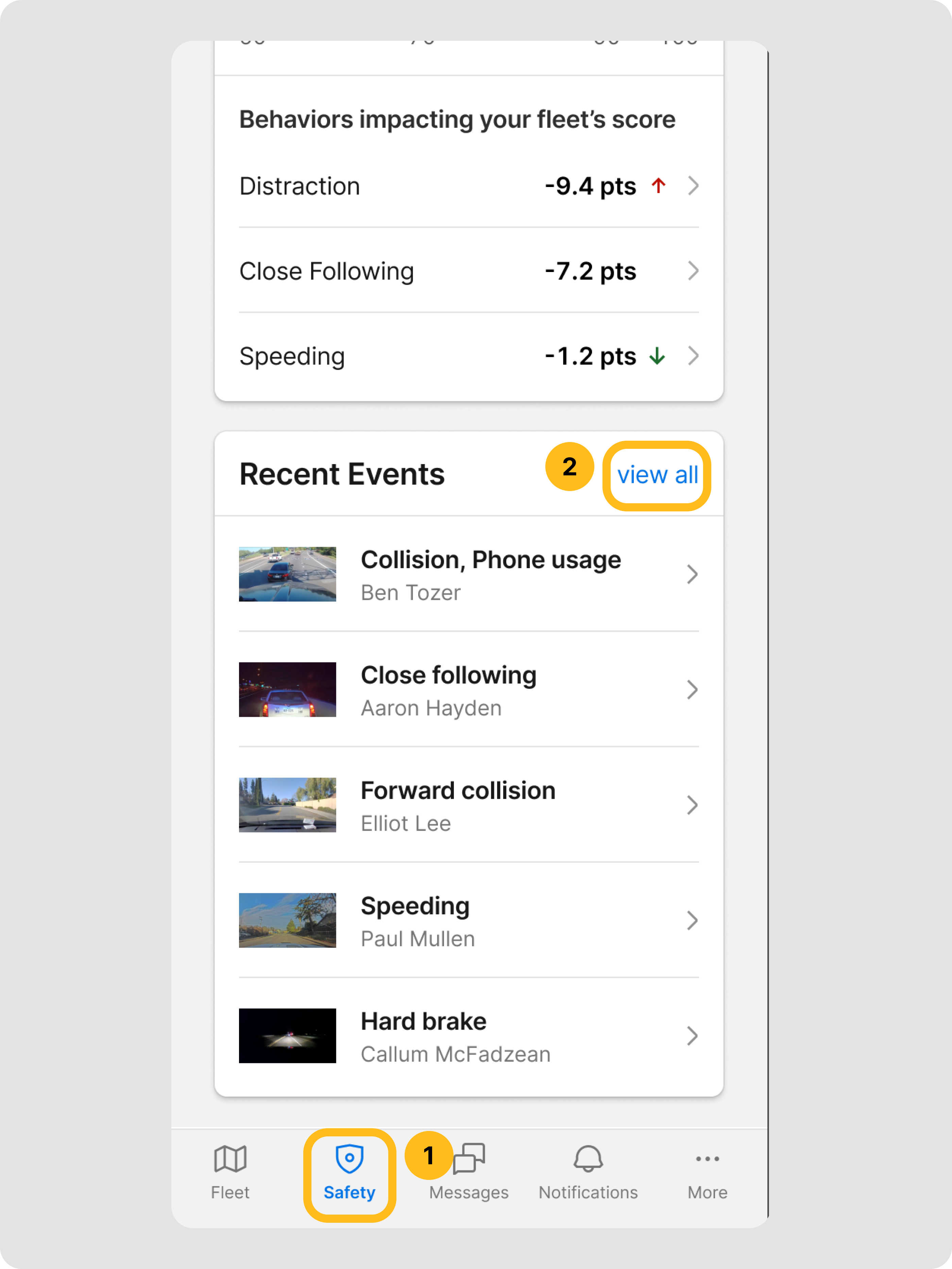This screenshot has height=1269, width=952.
Task: Switch to the Notifications tab label
Action: (x=588, y=1192)
